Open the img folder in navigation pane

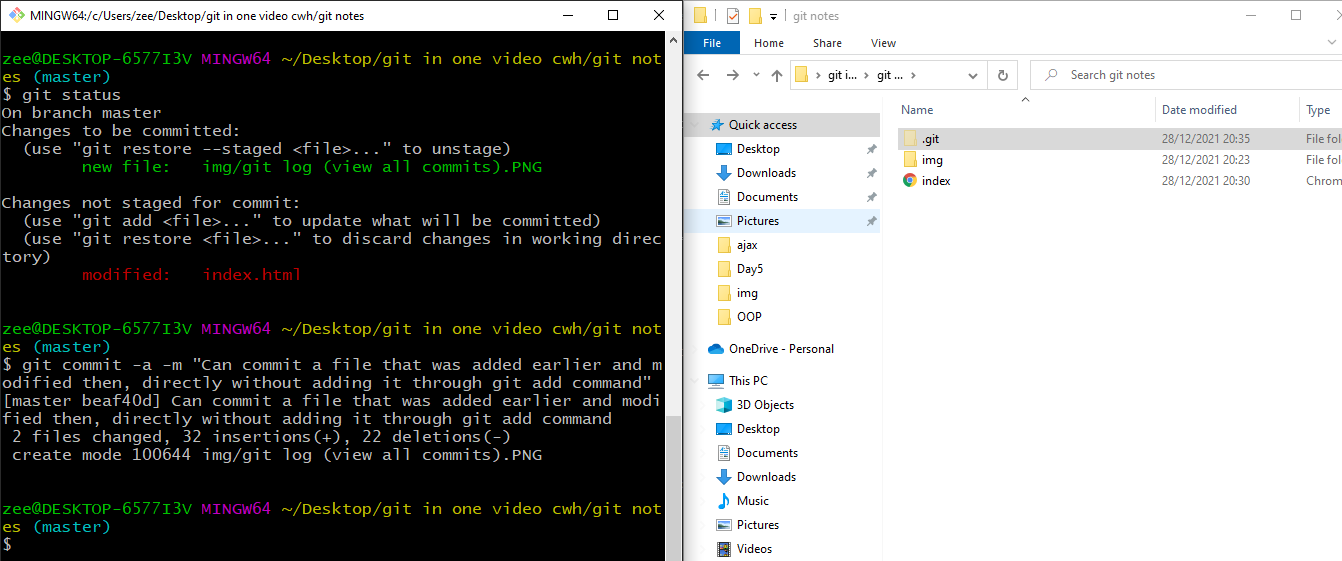click(747, 293)
